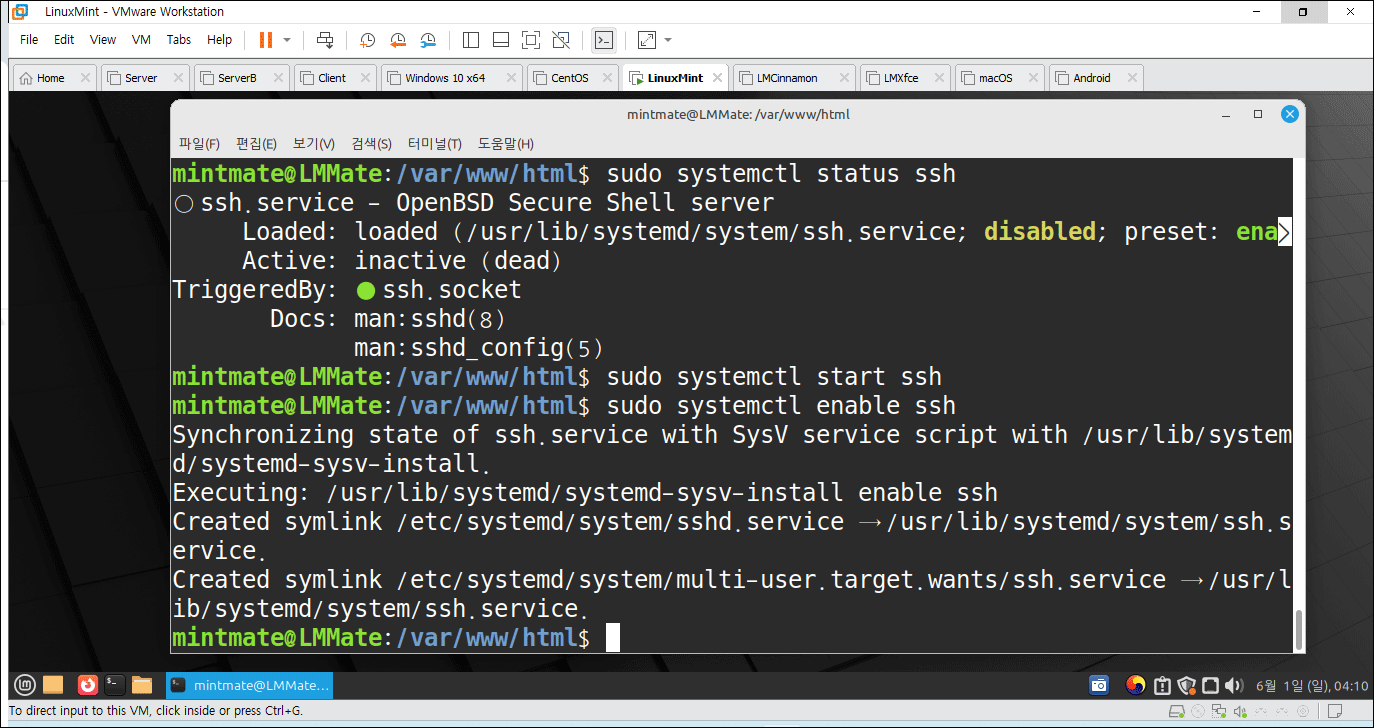Open the VMware Edit menu
The height and width of the screenshot is (728, 1374).
point(64,40)
